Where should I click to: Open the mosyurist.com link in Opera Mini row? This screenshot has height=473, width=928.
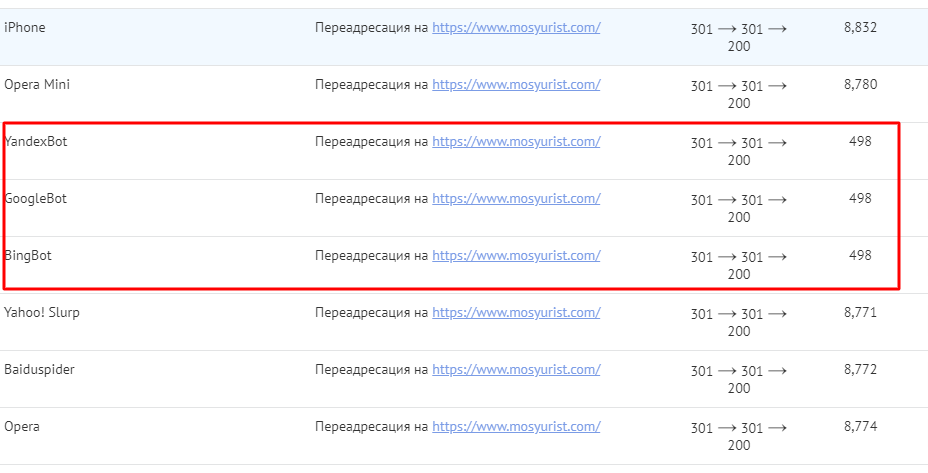click(516, 85)
